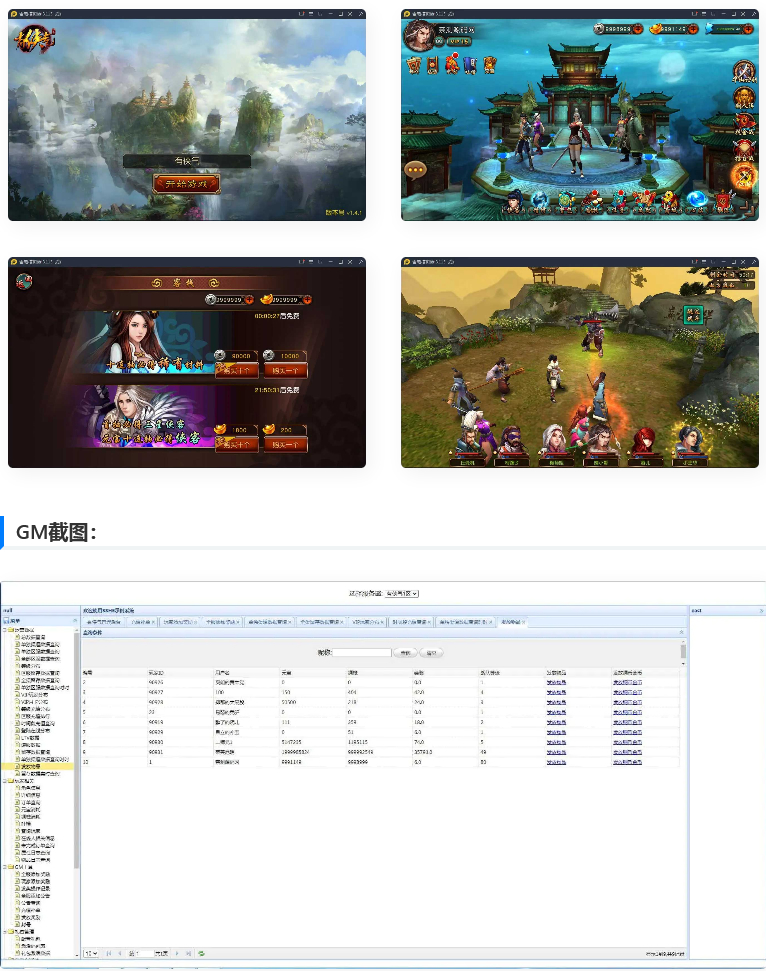The height and width of the screenshot is (971, 766).
Task: Click the vertical scrollbar of GM data table
Action: [x=683, y=655]
